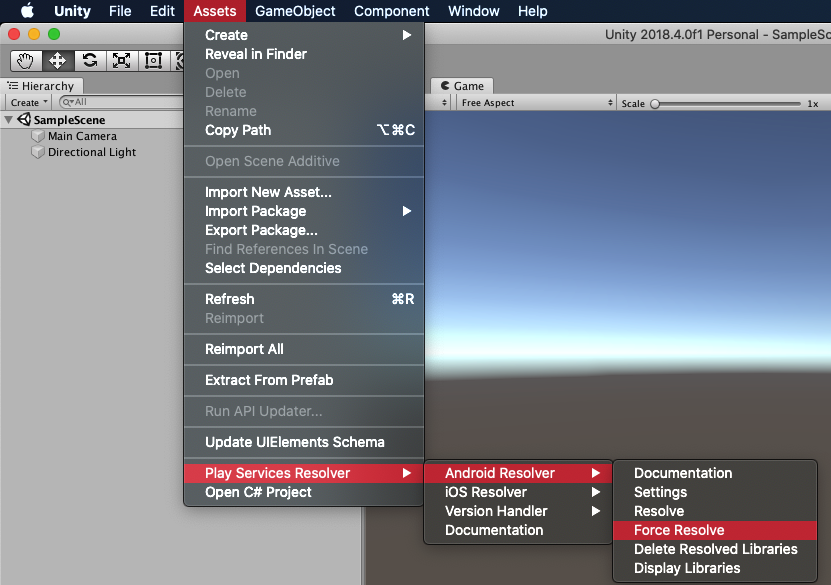The width and height of the screenshot is (831, 585).
Task: Choose Copy Path
Action: tap(304, 130)
